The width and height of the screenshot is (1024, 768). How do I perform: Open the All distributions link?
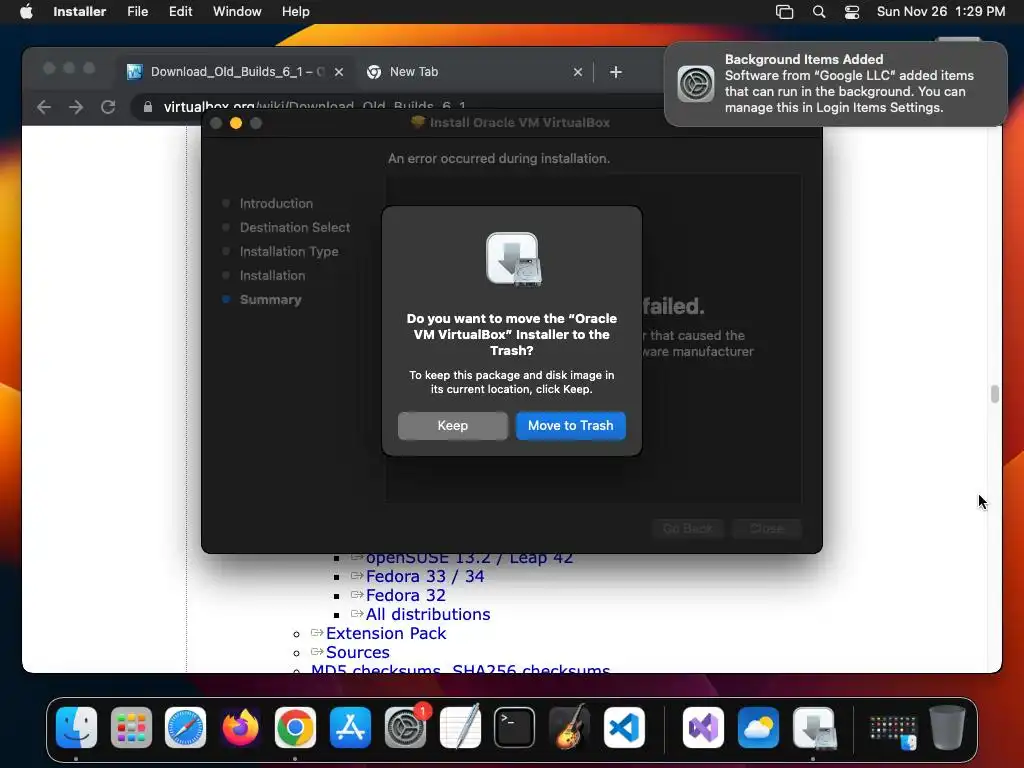[428, 614]
